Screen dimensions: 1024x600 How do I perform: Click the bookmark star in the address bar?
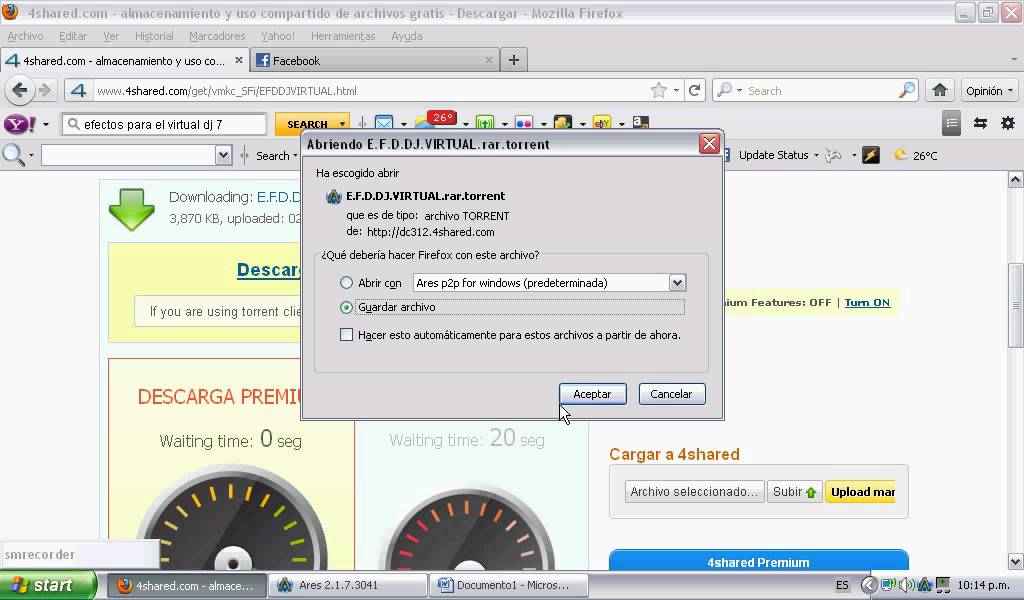pyautogui.click(x=659, y=90)
